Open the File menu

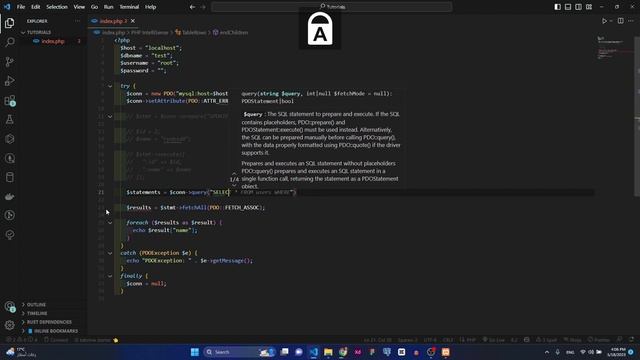pyautogui.click(x=21, y=7)
